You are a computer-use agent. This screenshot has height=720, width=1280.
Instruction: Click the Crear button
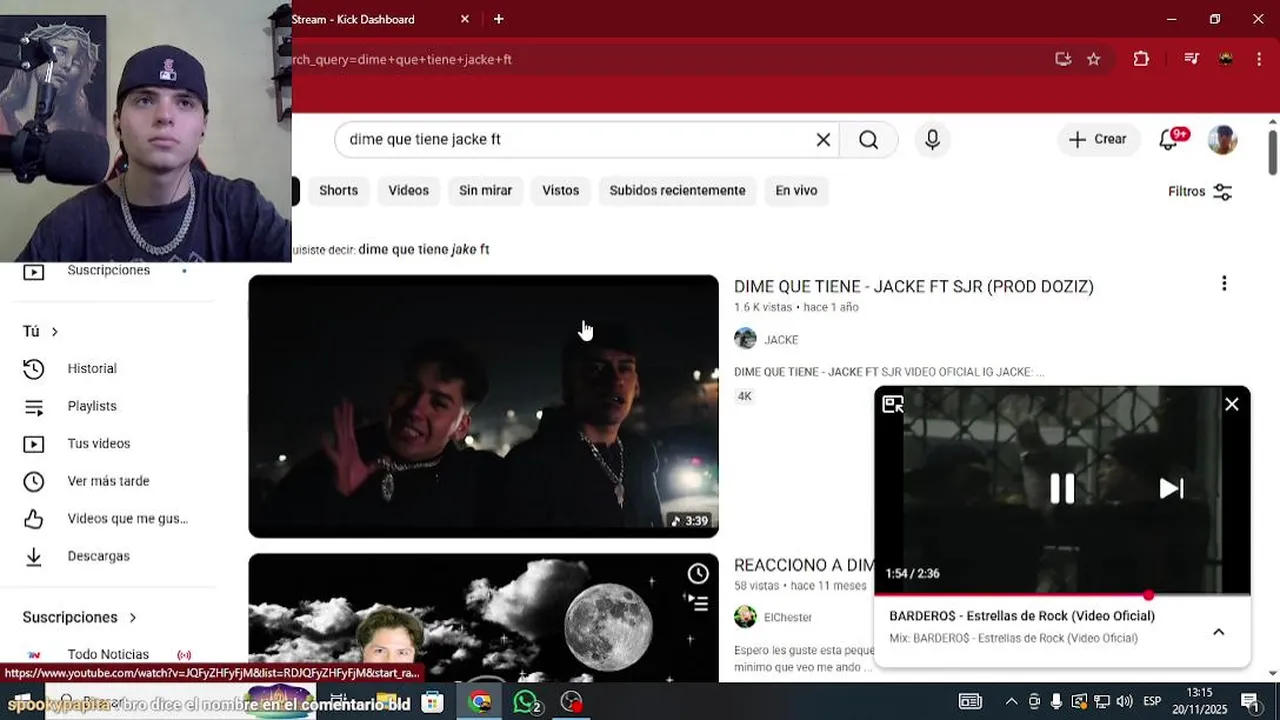click(x=1097, y=139)
